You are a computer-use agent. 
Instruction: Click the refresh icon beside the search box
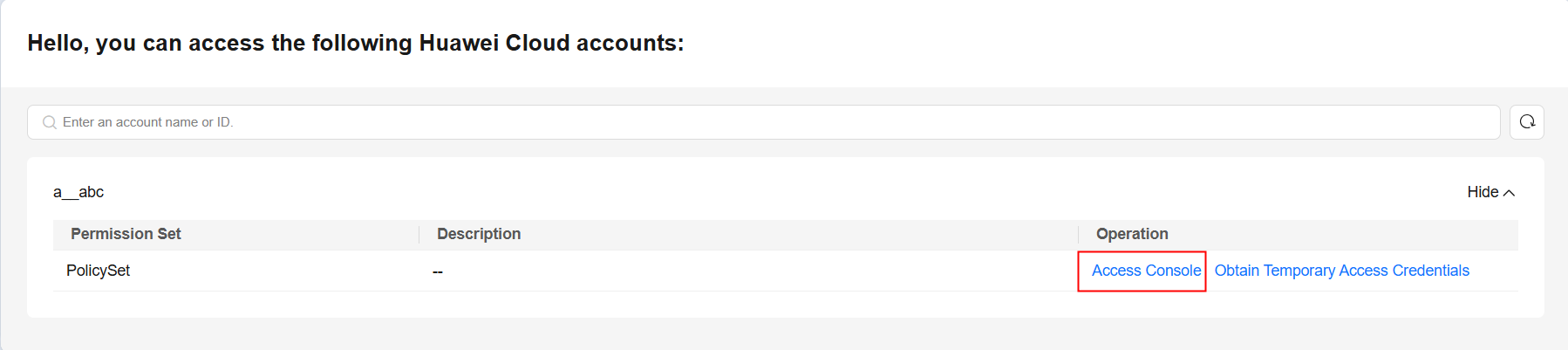(1527, 122)
